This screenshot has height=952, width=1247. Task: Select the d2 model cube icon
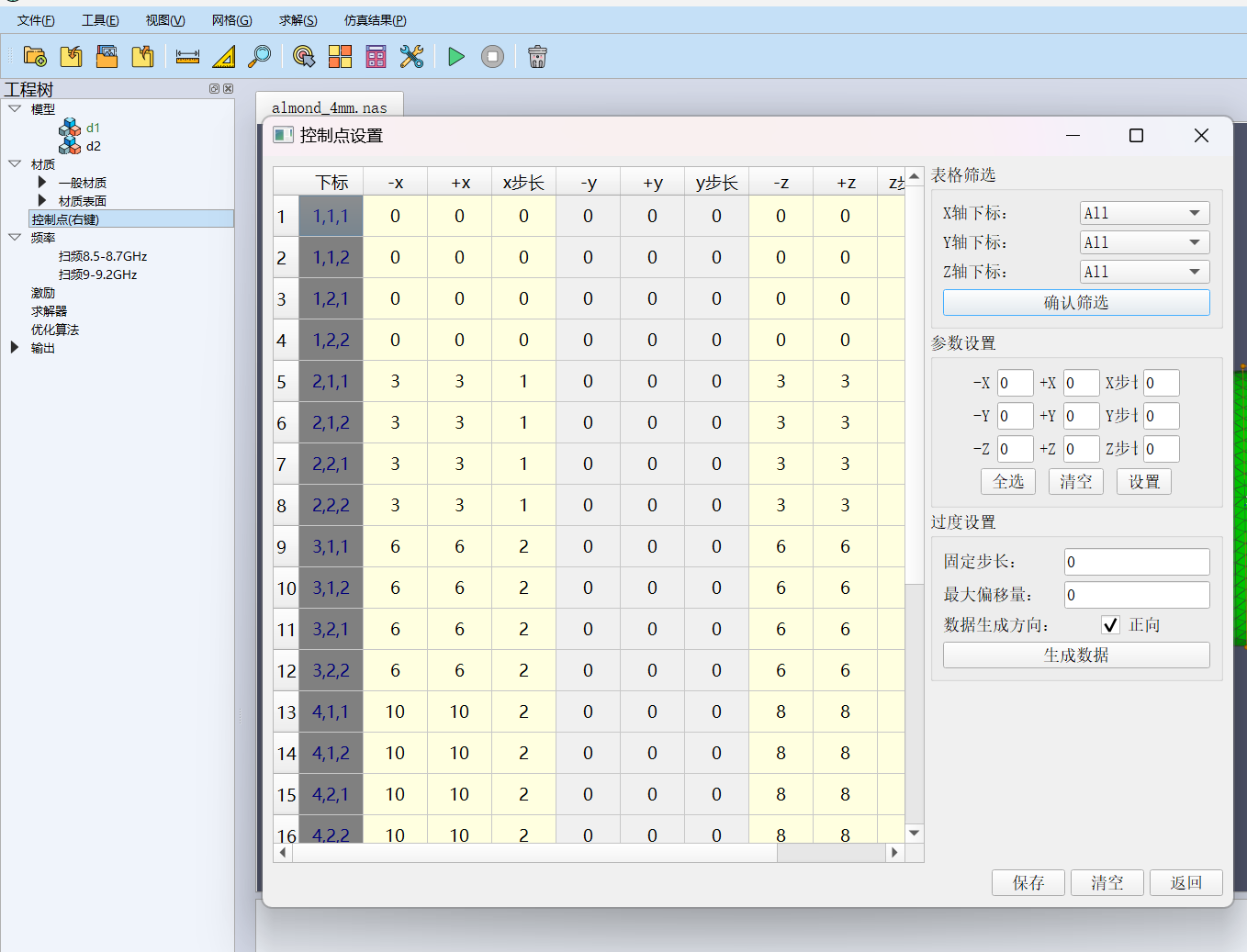tap(70, 146)
